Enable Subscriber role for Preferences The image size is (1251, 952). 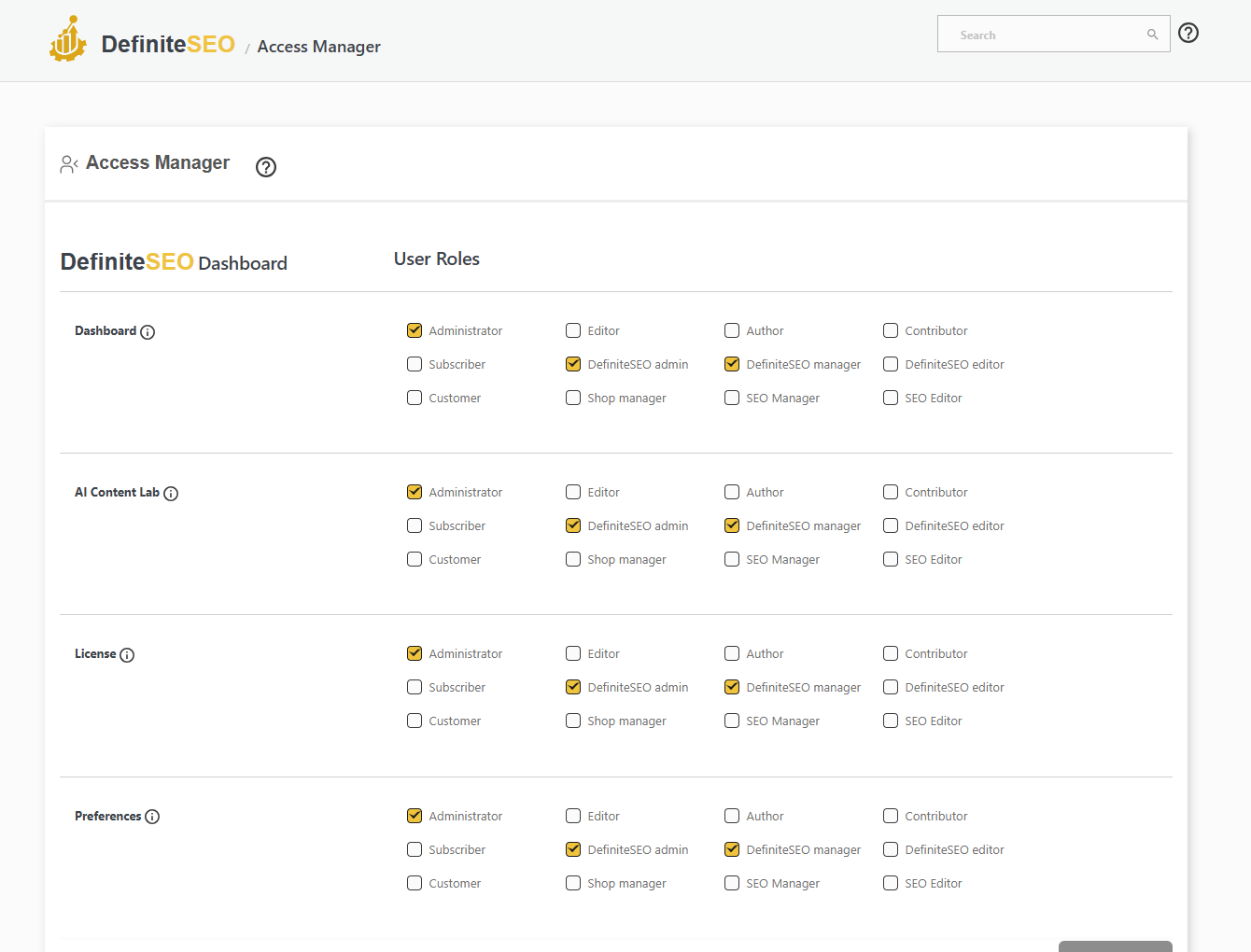tap(415, 849)
